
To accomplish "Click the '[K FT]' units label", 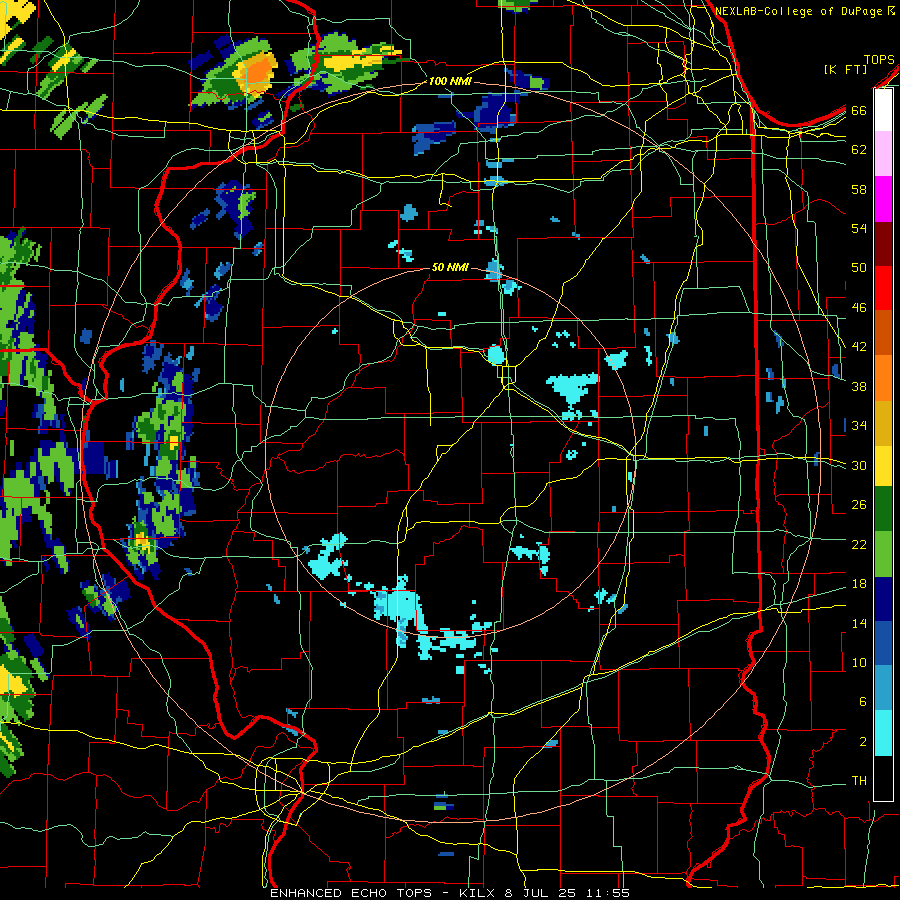I will [x=845, y=69].
